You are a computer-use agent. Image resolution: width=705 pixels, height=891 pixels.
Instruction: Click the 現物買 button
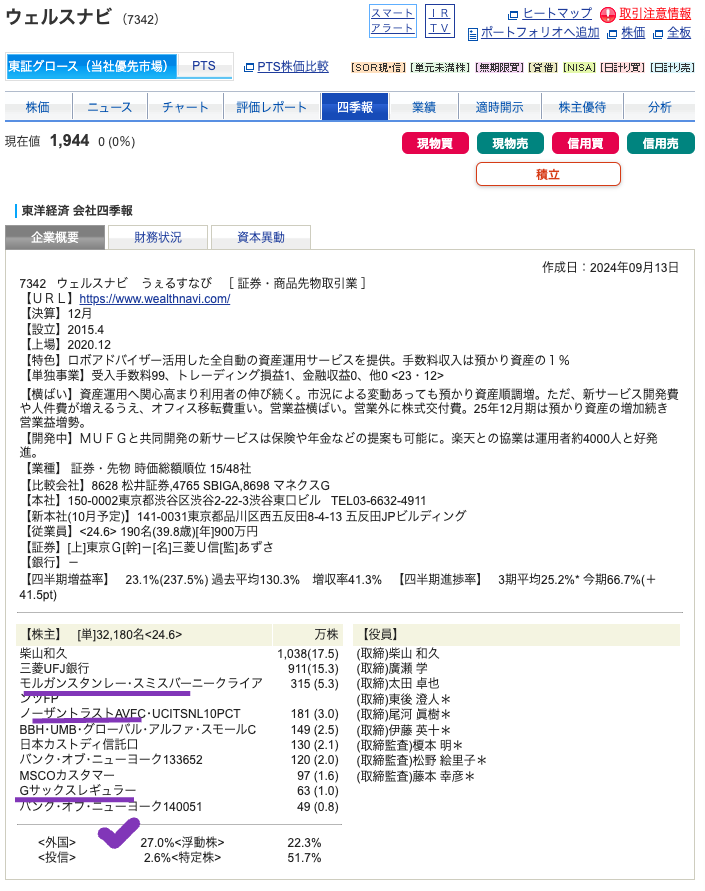point(435,143)
